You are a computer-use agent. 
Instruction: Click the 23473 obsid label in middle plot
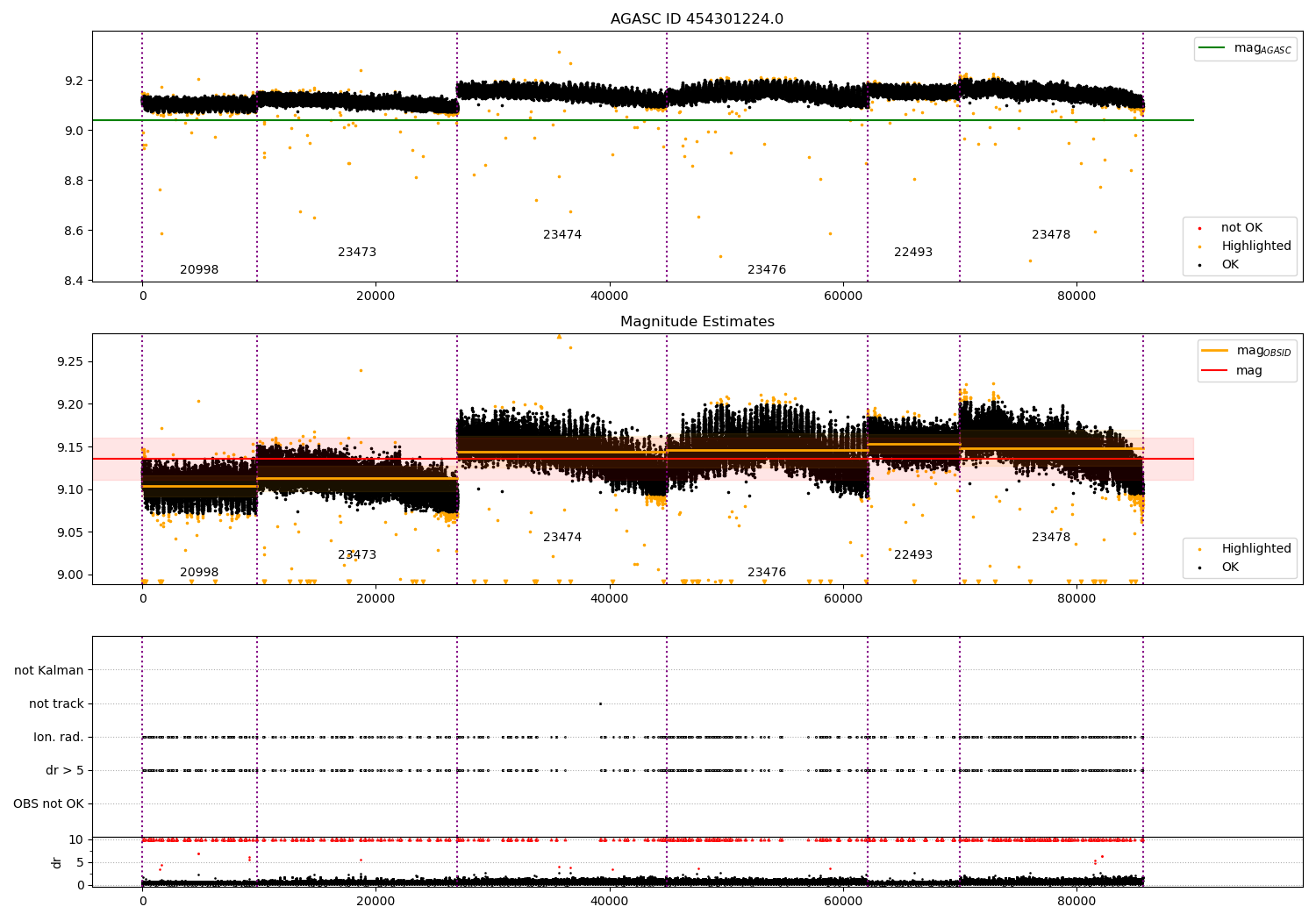[x=357, y=555]
